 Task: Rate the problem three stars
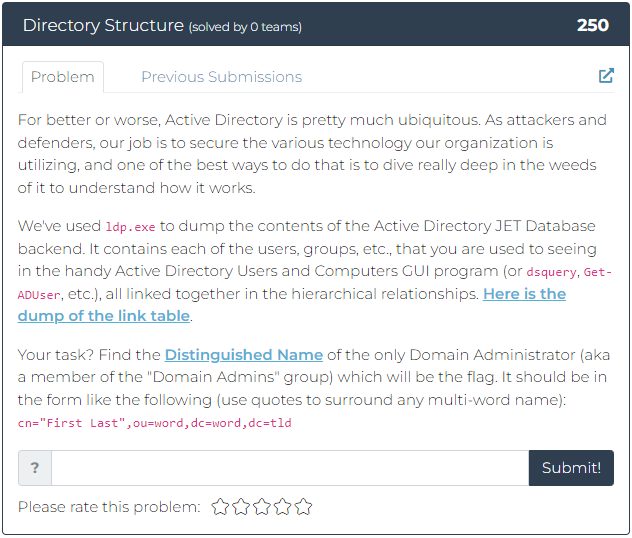(x=262, y=507)
